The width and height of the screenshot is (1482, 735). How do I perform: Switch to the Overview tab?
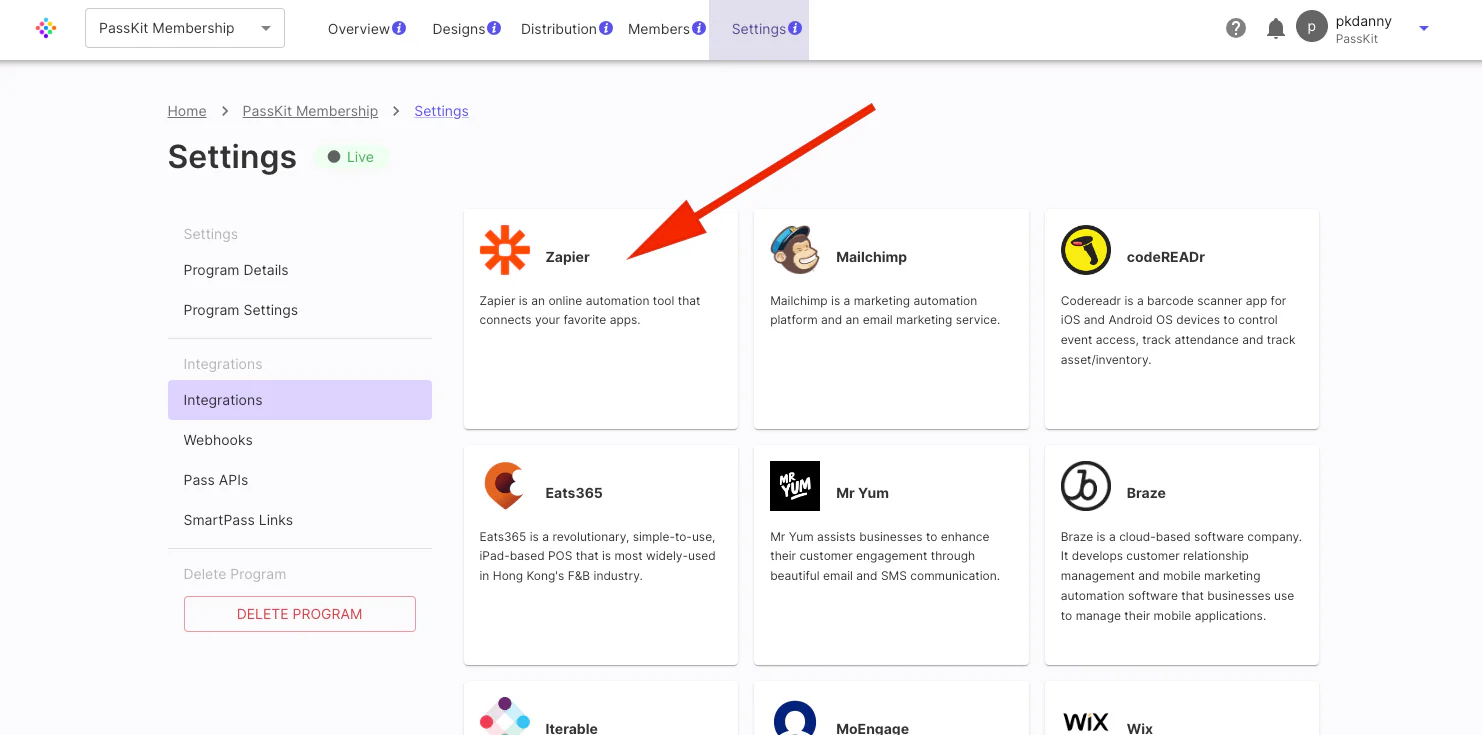click(x=358, y=29)
